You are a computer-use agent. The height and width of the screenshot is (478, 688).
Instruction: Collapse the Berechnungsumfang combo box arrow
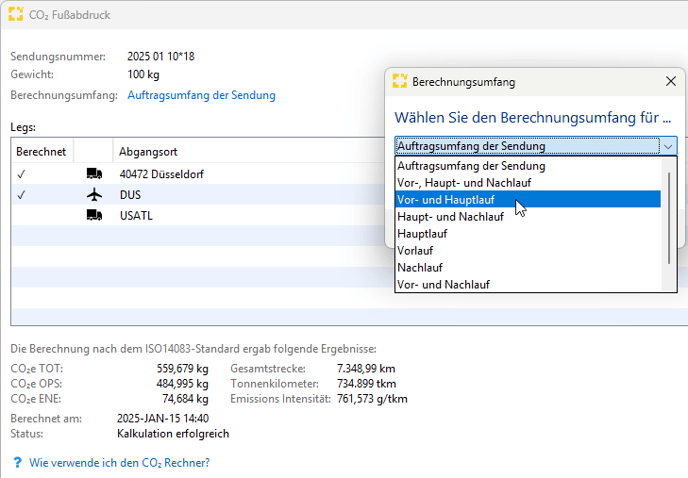point(668,147)
